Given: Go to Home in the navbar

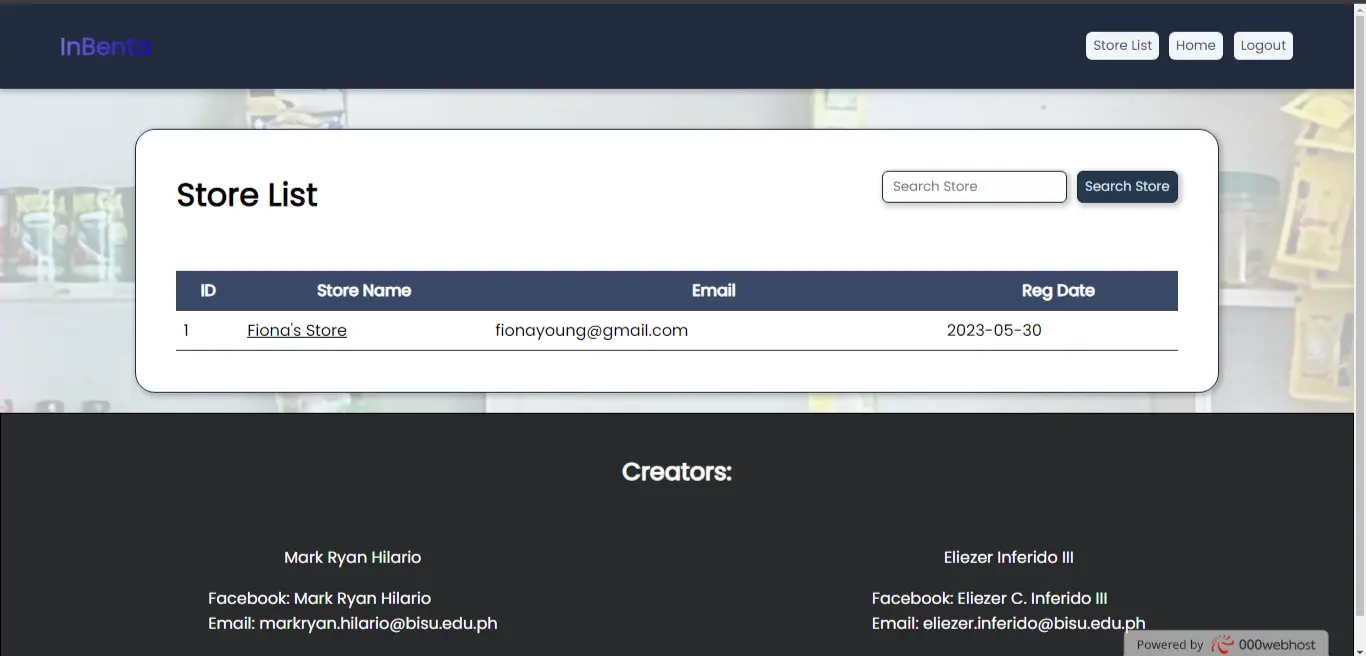Looking at the screenshot, I should tap(1195, 46).
